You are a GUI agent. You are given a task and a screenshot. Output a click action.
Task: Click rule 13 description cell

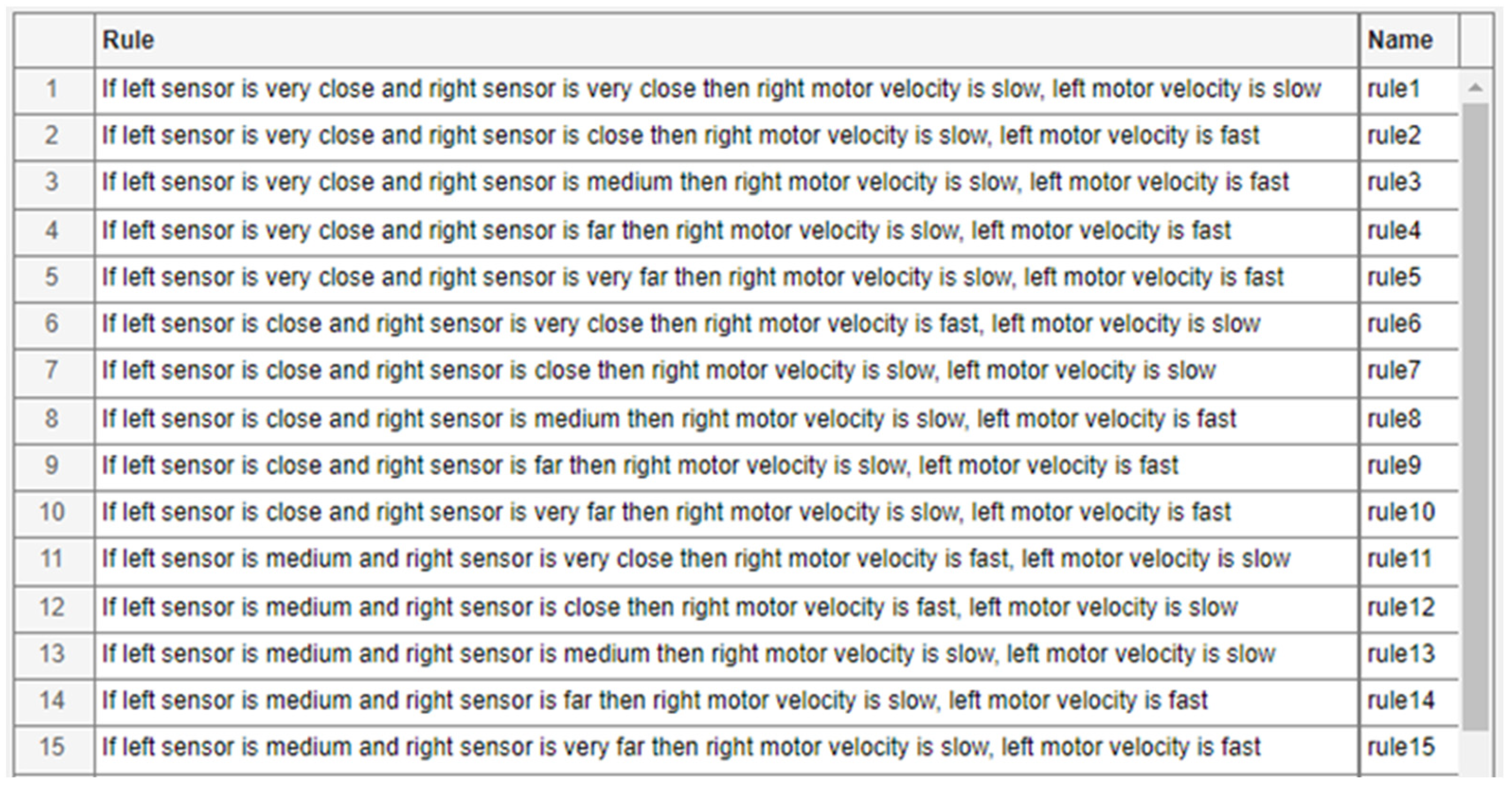pyautogui.click(x=689, y=654)
